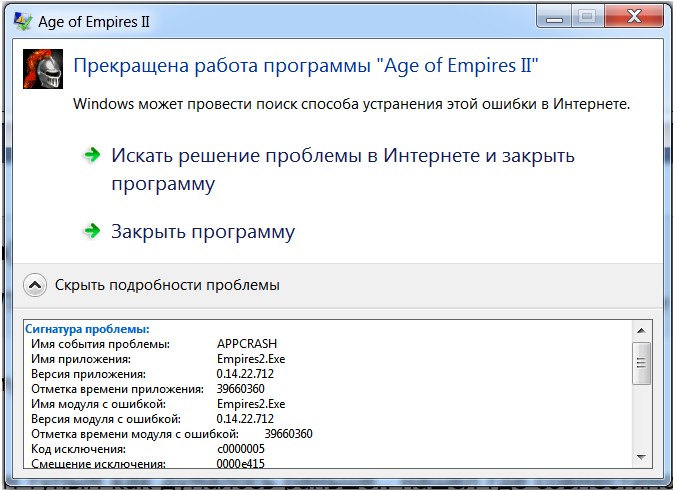
Task: Click the green arrow beside 'Закрыть программу'
Action: (x=92, y=231)
